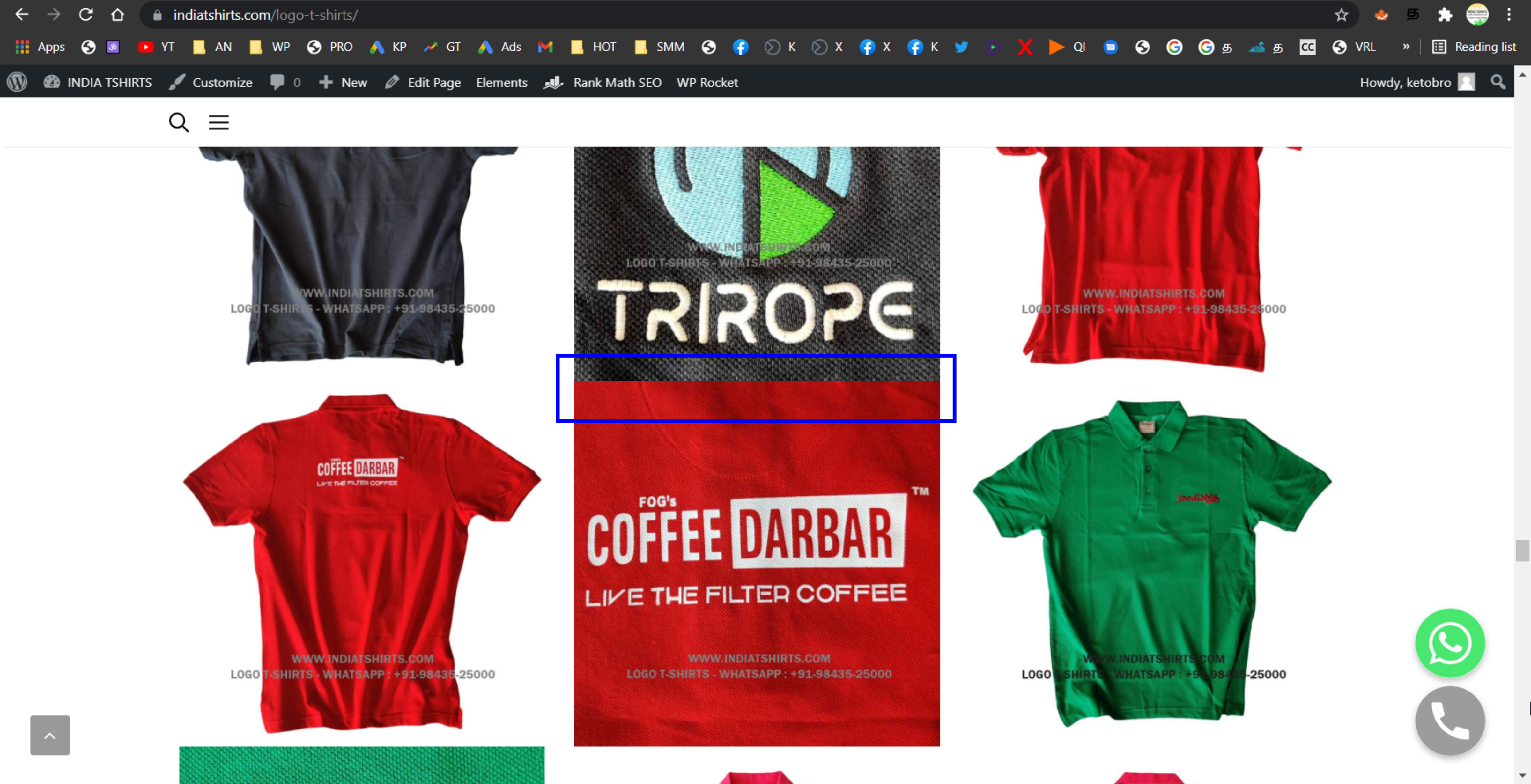1531x784 pixels.
Task: Click the back-to-top arrow button
Action: point(50,735)
